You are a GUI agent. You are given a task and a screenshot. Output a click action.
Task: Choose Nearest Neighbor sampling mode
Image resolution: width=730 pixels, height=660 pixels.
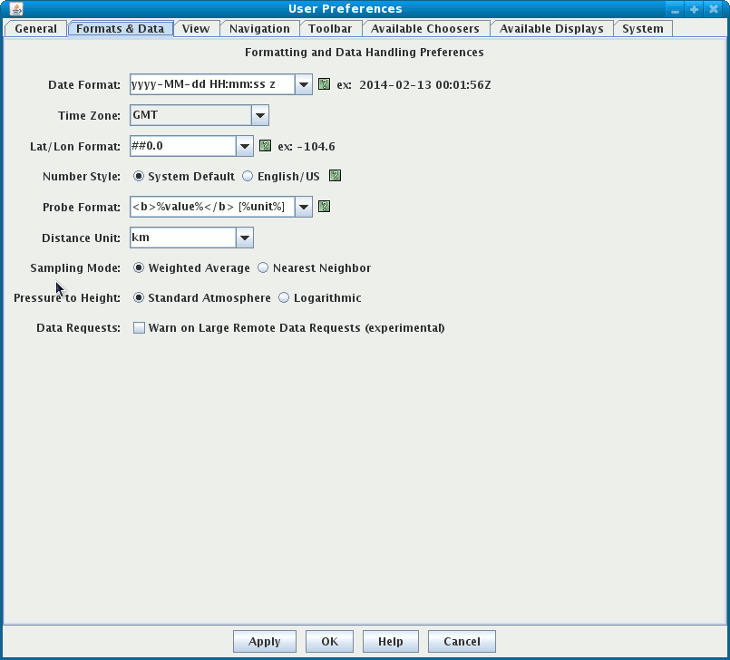(x=264, y=268)
